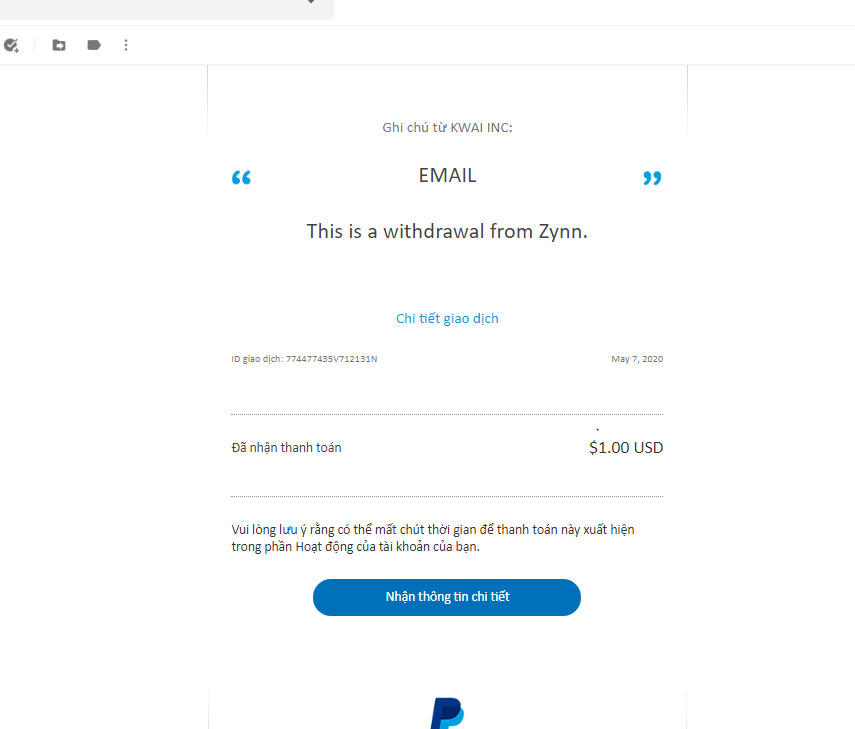Screen dimensions: 855x729
Task: Click the "Đã nhận thanh toán" label
Action: [286, 447]
